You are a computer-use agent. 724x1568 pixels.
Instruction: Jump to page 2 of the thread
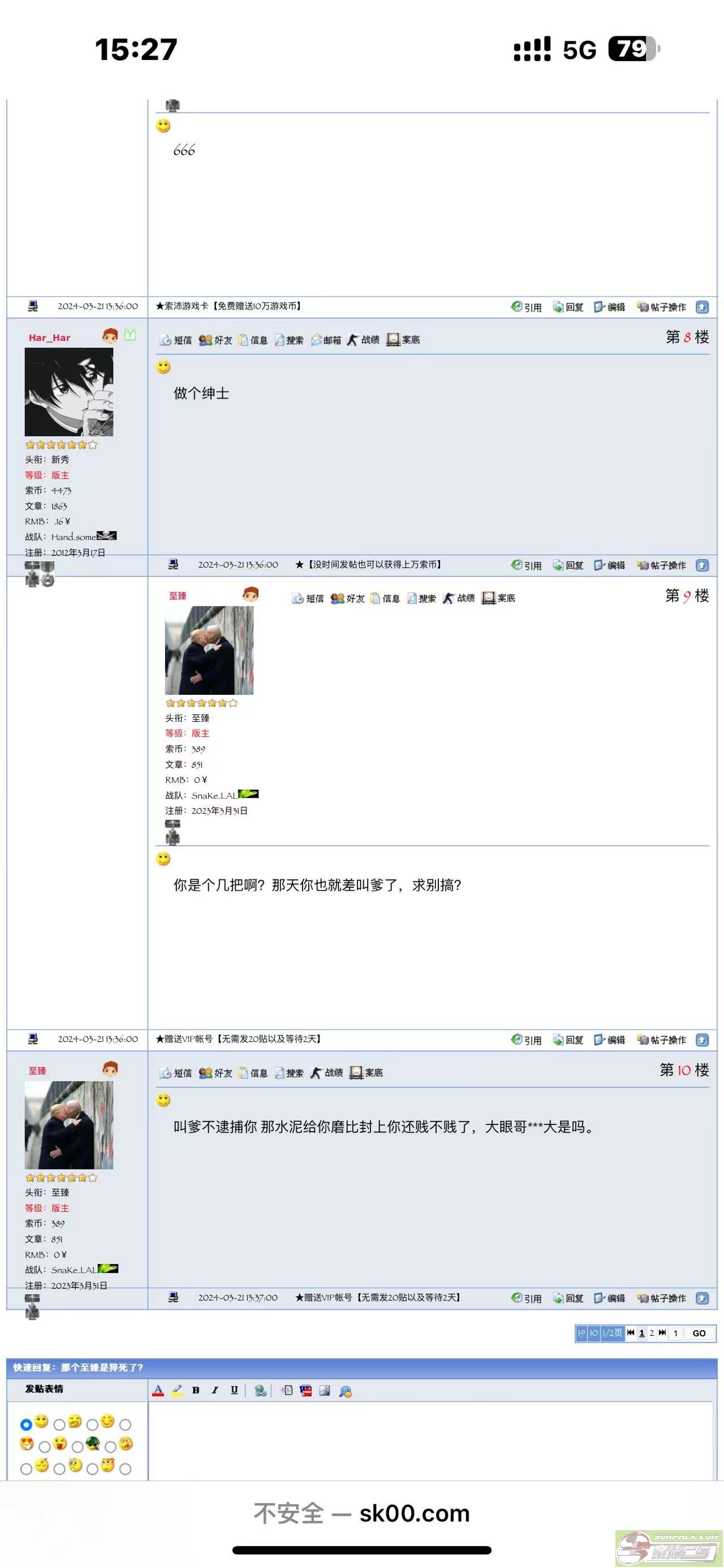pos(652,1333)
